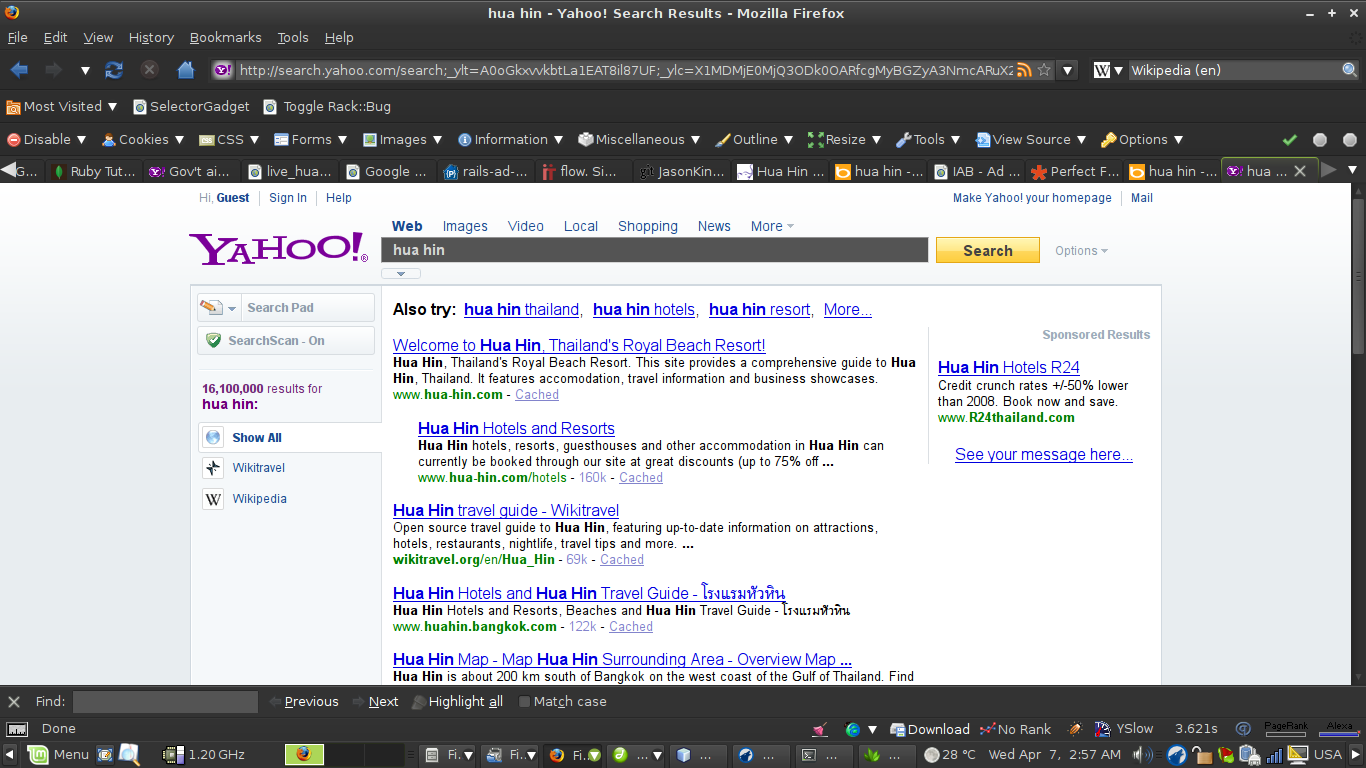The height and width of the screenshot is (768, 1366).
Task: Click the Yahoo search box containing hua hin
Action: (655, 250)
